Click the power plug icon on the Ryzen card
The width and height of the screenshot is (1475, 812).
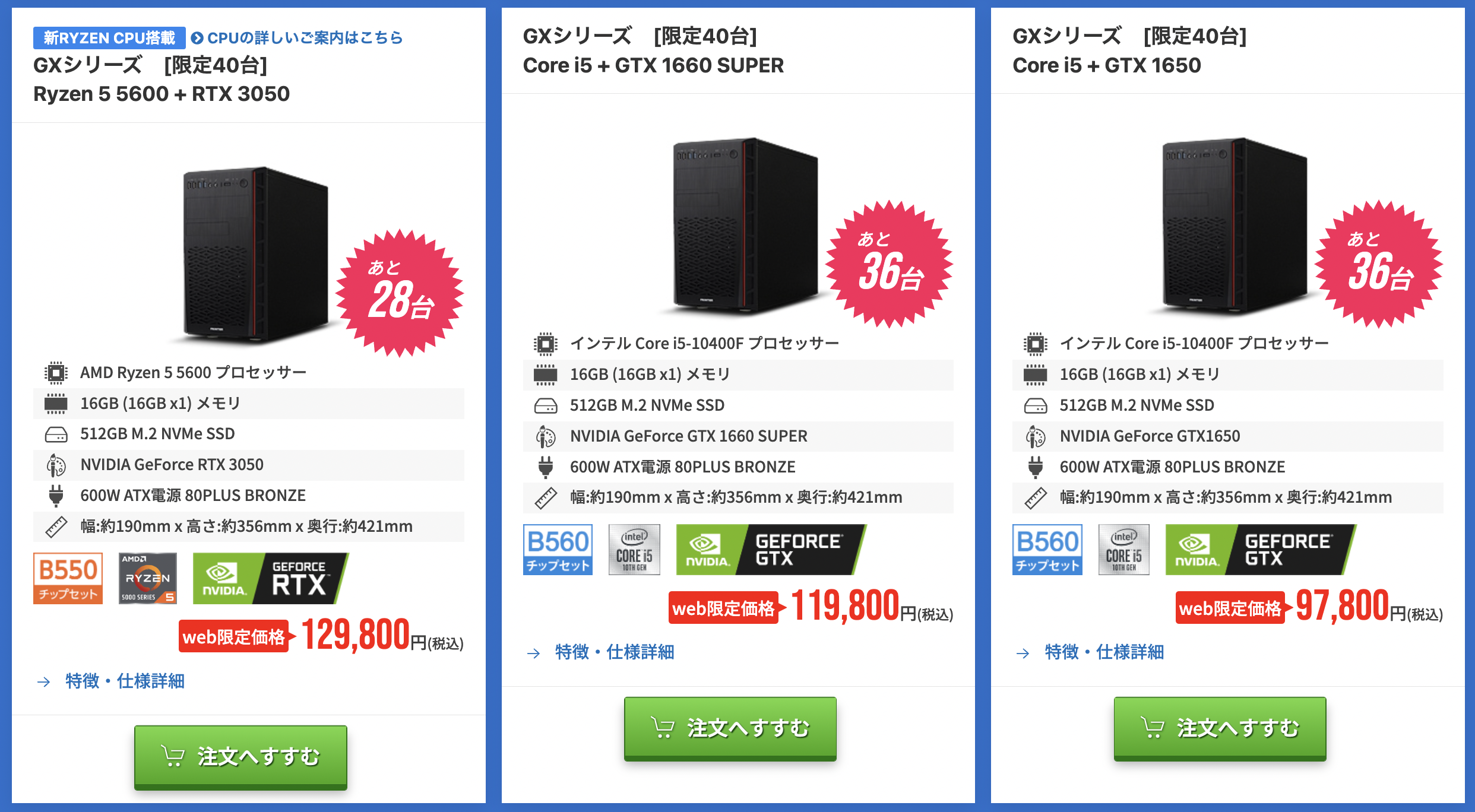pyautogui.click(x=56, y=496)
